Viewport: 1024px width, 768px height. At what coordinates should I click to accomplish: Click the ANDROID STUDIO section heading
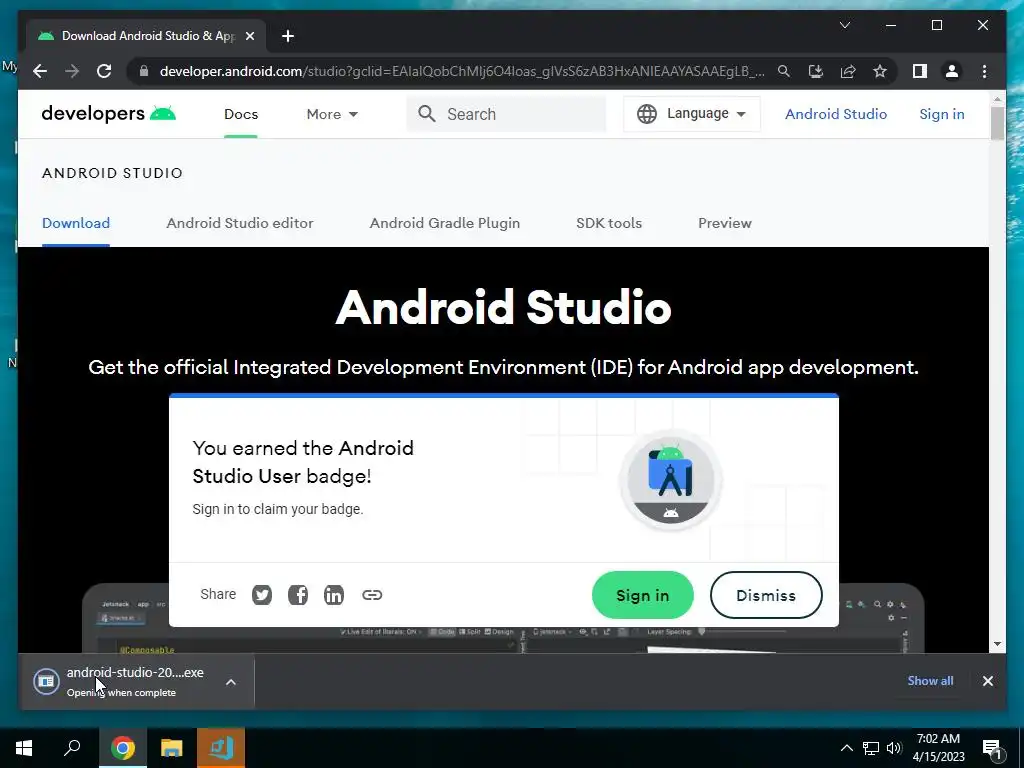[x=112, y=173]
